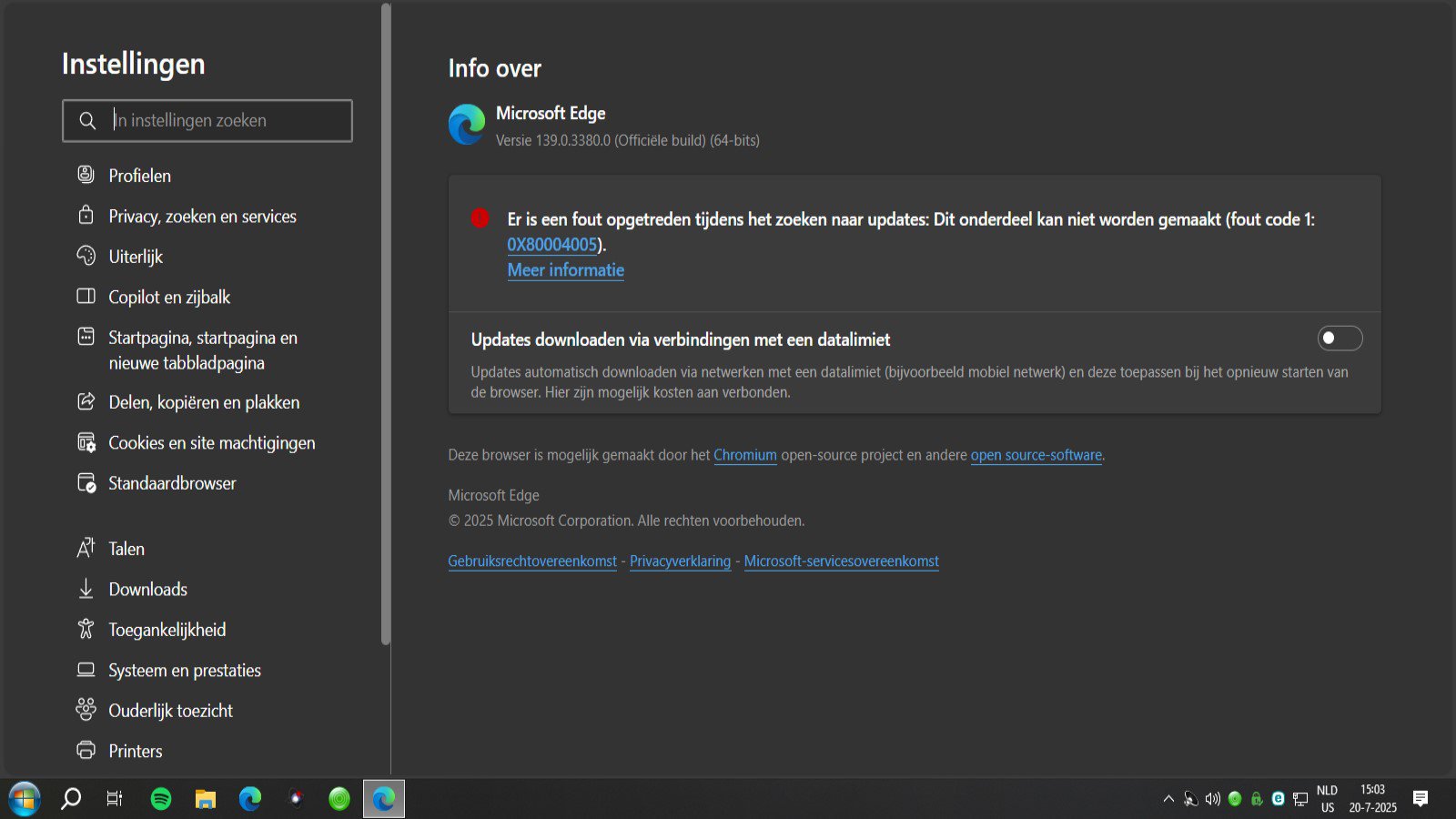Focus the In instellingen zoeken field
Screen dimensions: 1456x819
tap(207, 120)
